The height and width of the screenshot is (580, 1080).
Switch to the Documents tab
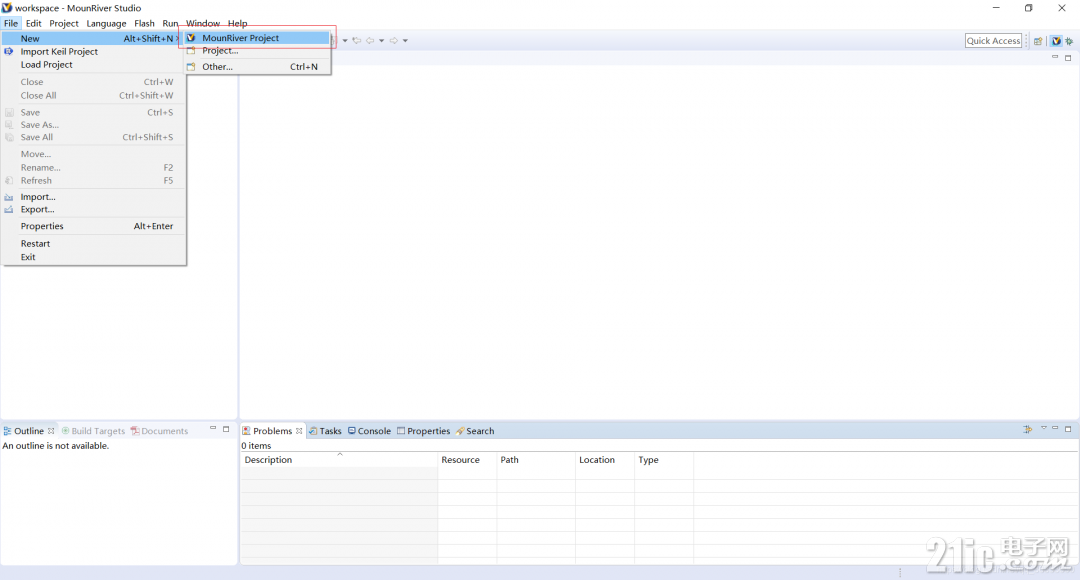(159, 431)
